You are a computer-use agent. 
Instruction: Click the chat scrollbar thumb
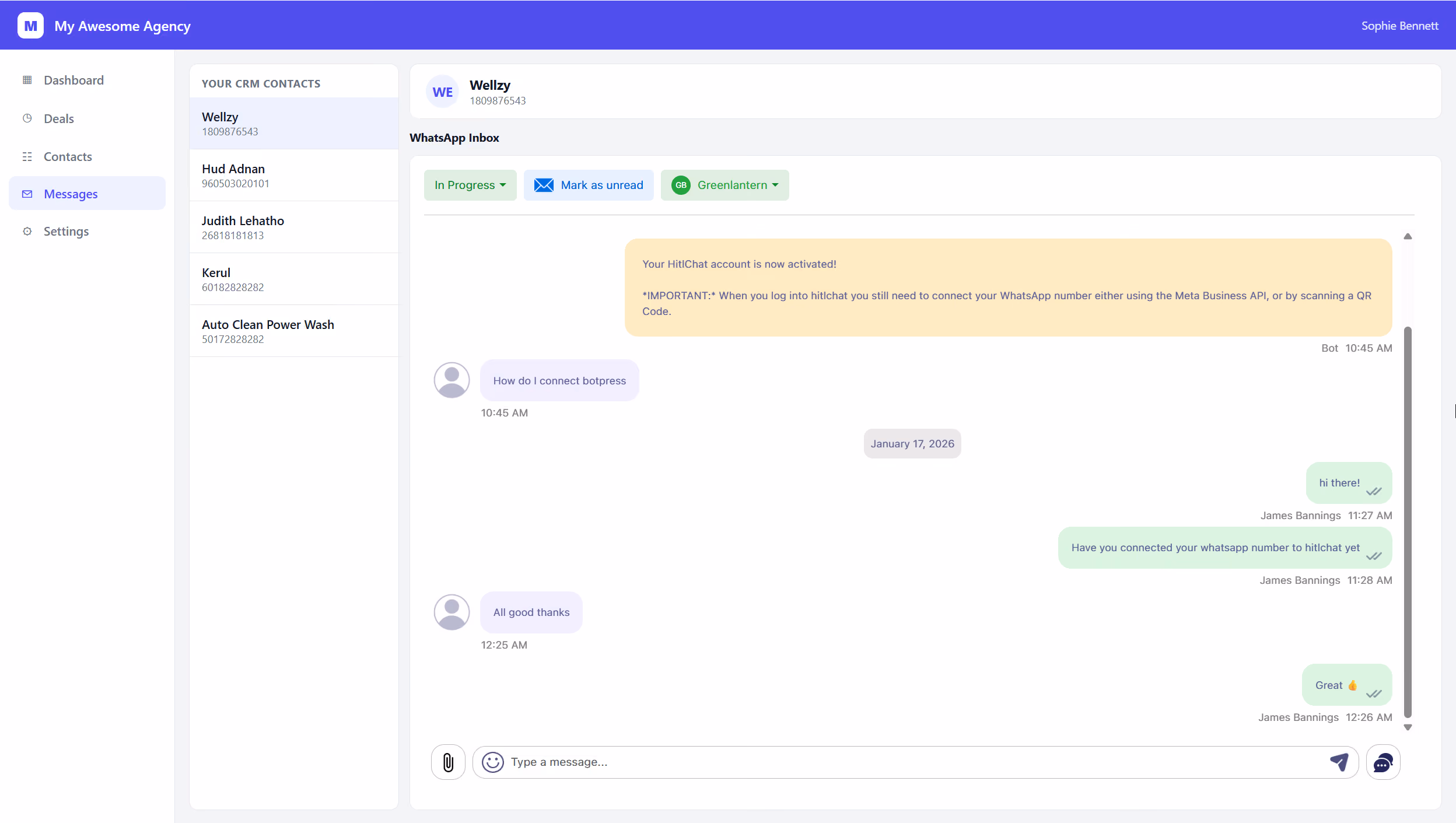coord(1408,522)
